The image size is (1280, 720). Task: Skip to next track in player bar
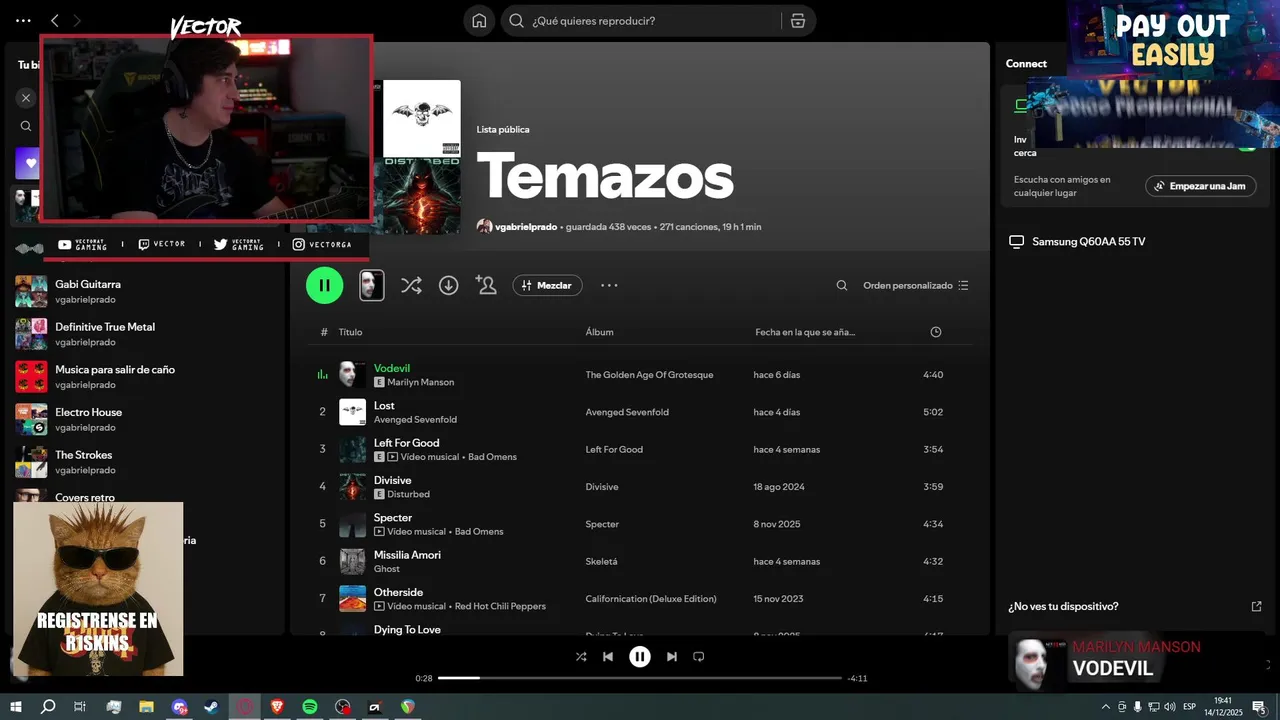(672, 657)
